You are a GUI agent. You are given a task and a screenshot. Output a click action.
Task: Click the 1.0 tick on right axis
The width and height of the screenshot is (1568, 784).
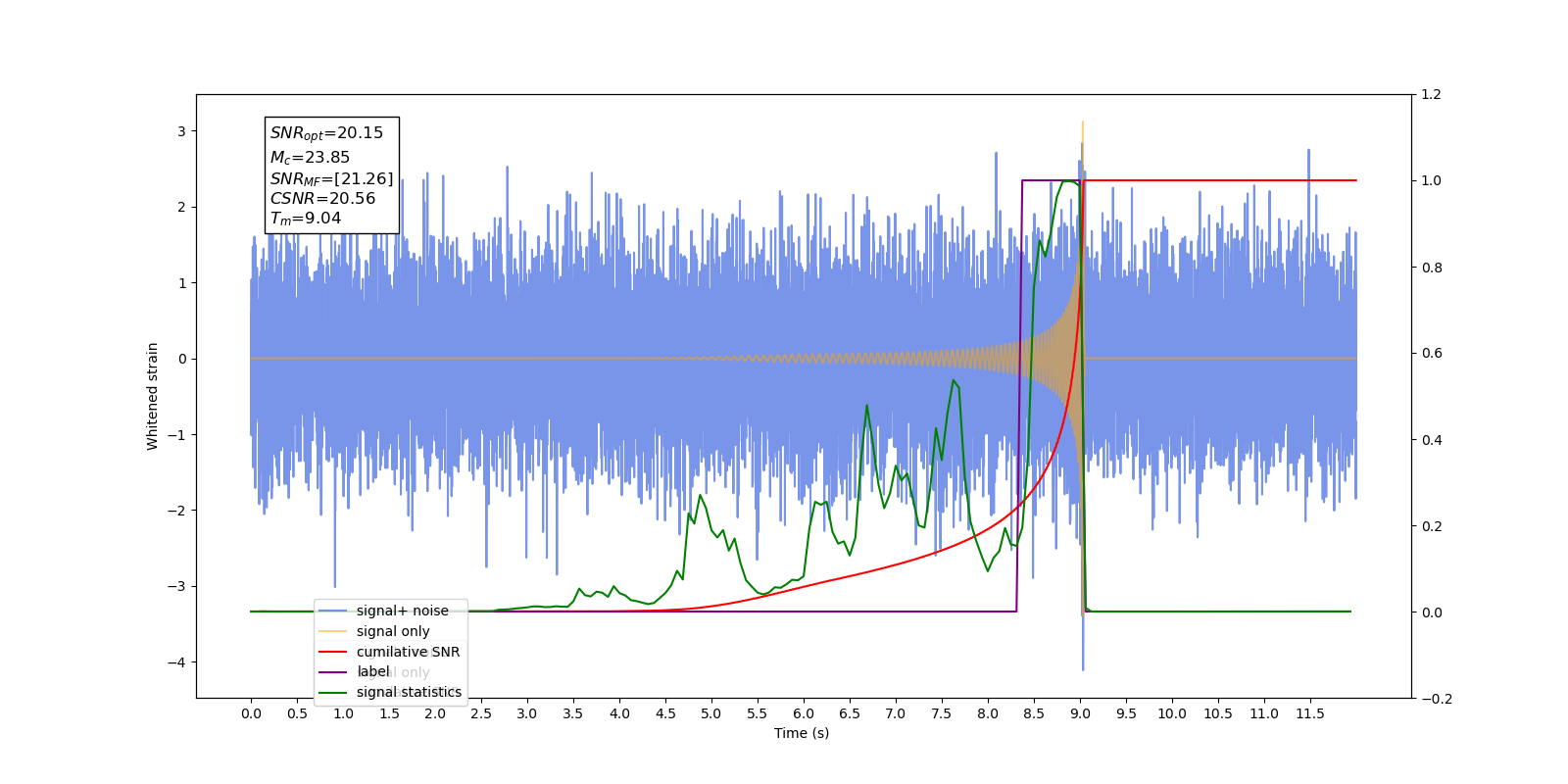point(1432,180)
